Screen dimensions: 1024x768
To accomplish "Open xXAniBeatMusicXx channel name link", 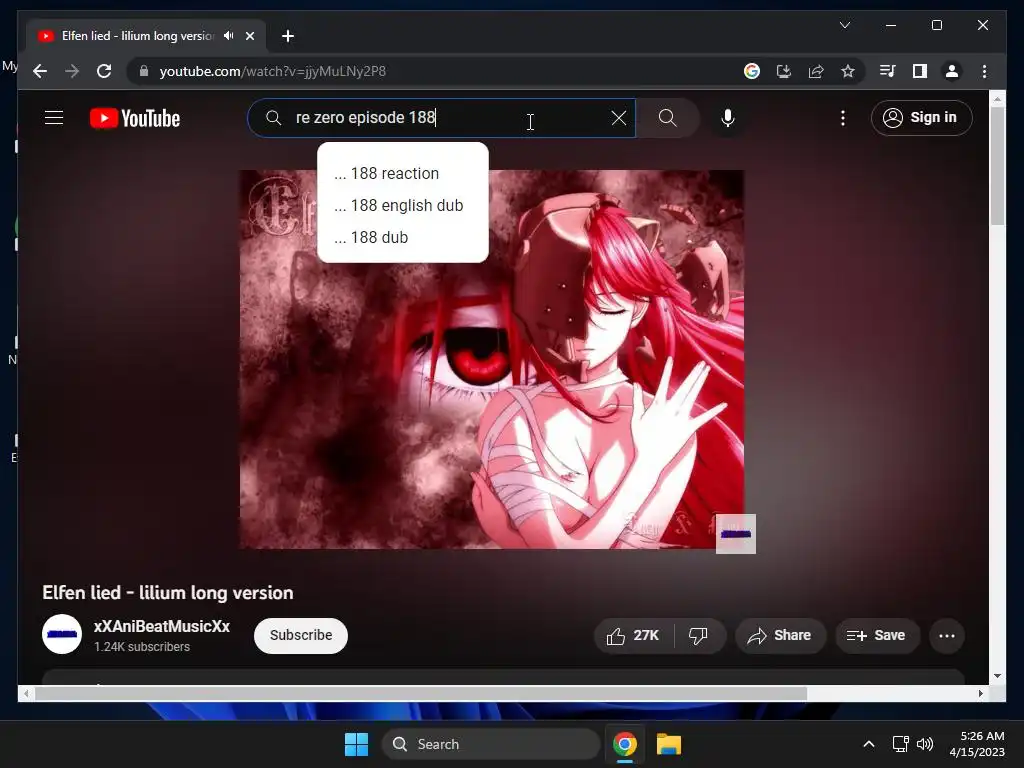I will click(161, 626).
